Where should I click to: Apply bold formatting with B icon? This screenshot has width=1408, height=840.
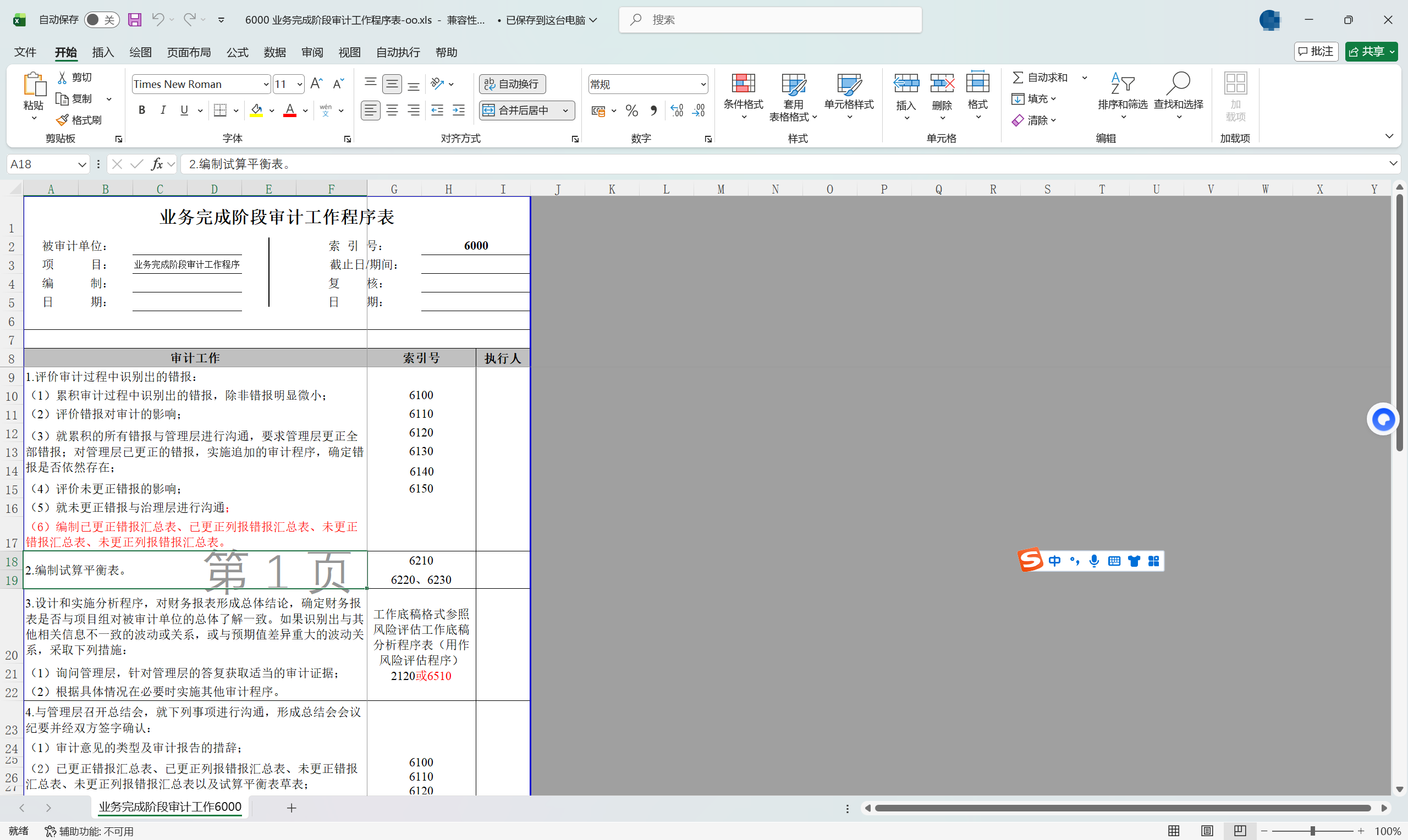141,110
